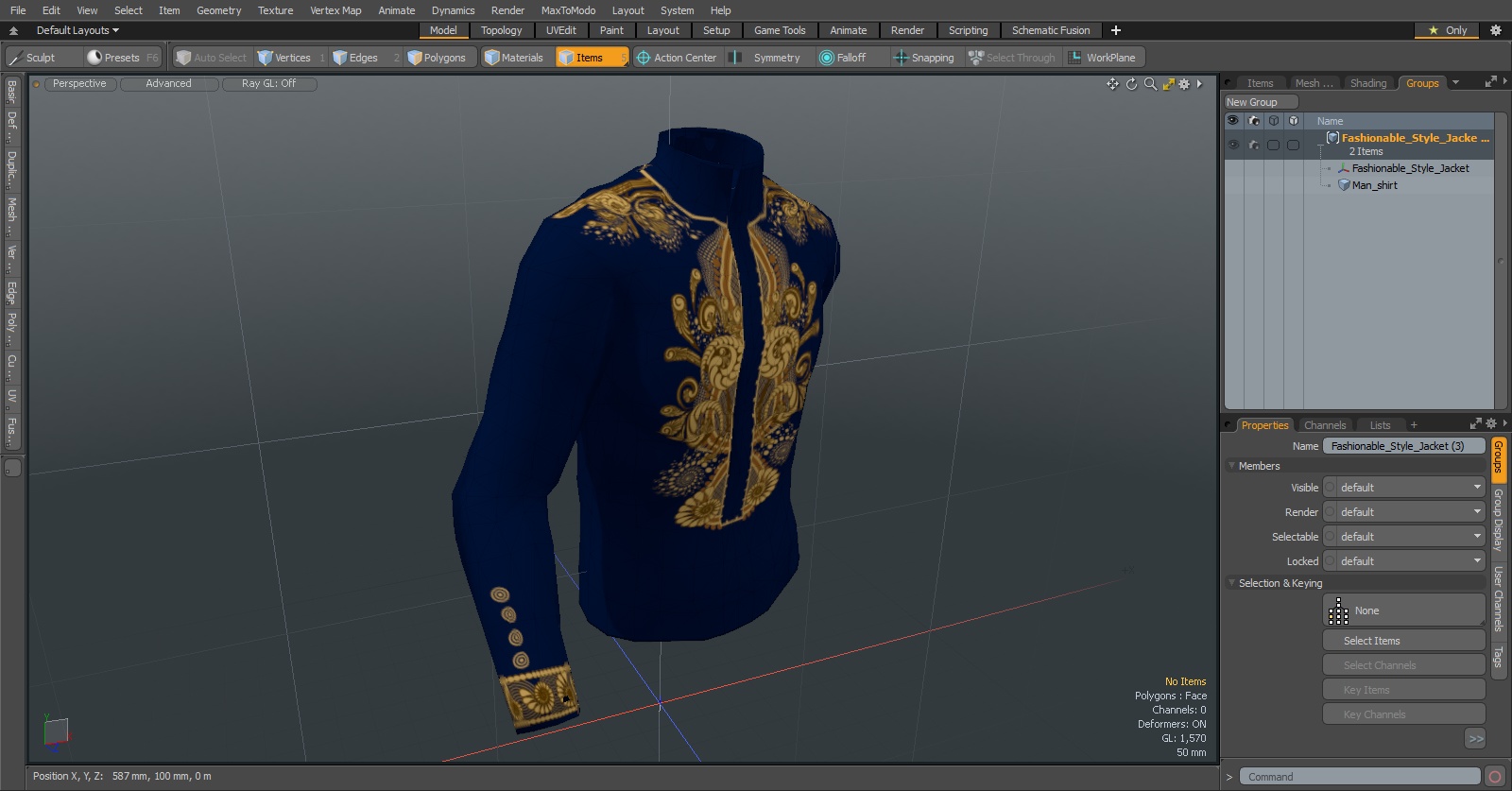This screenshot has width=1512, height=791.
Task: Click into the Command input field
Action: 1359,777
